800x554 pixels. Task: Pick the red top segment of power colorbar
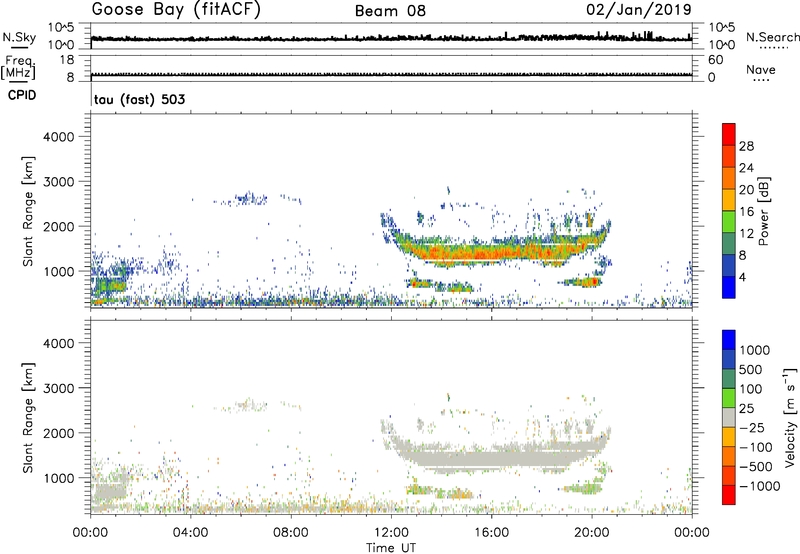[729, 135]
